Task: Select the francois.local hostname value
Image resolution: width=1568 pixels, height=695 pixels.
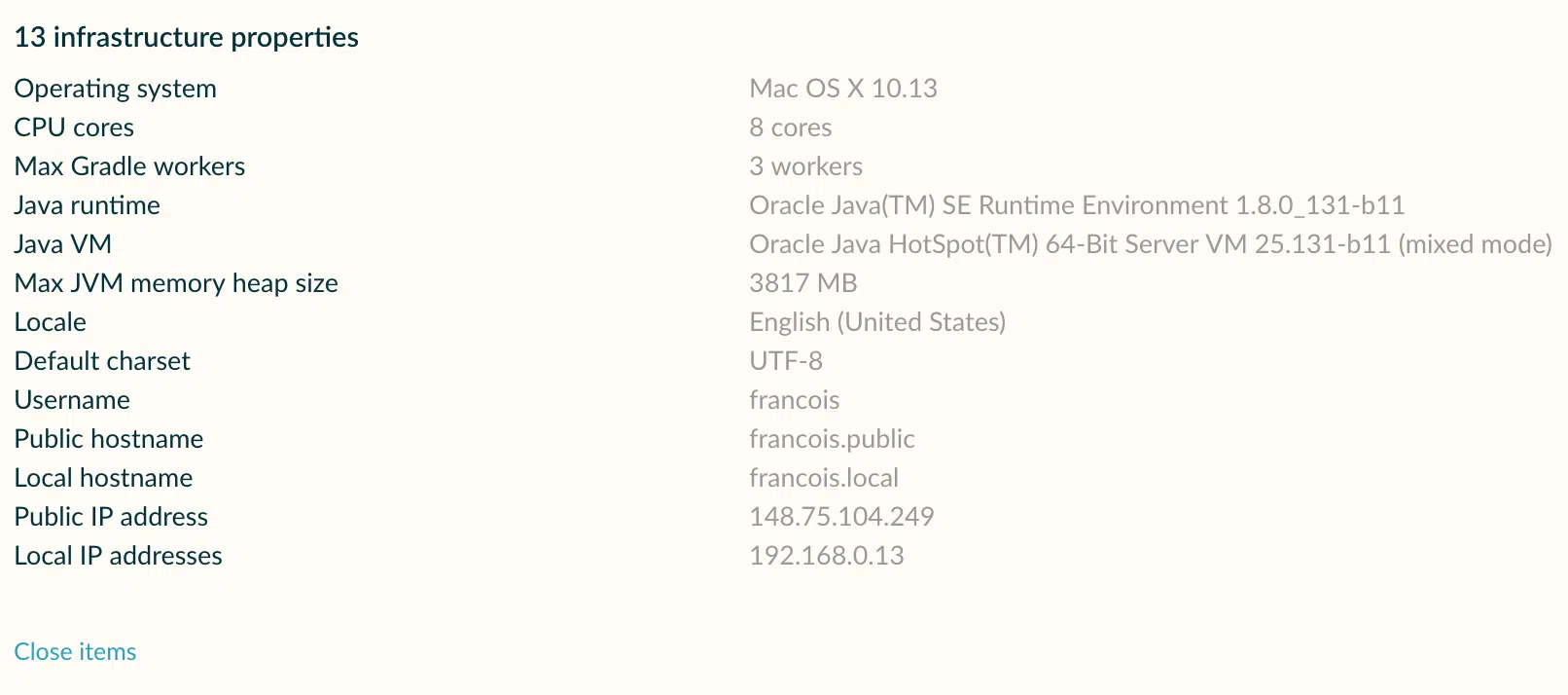Action: 823,478
